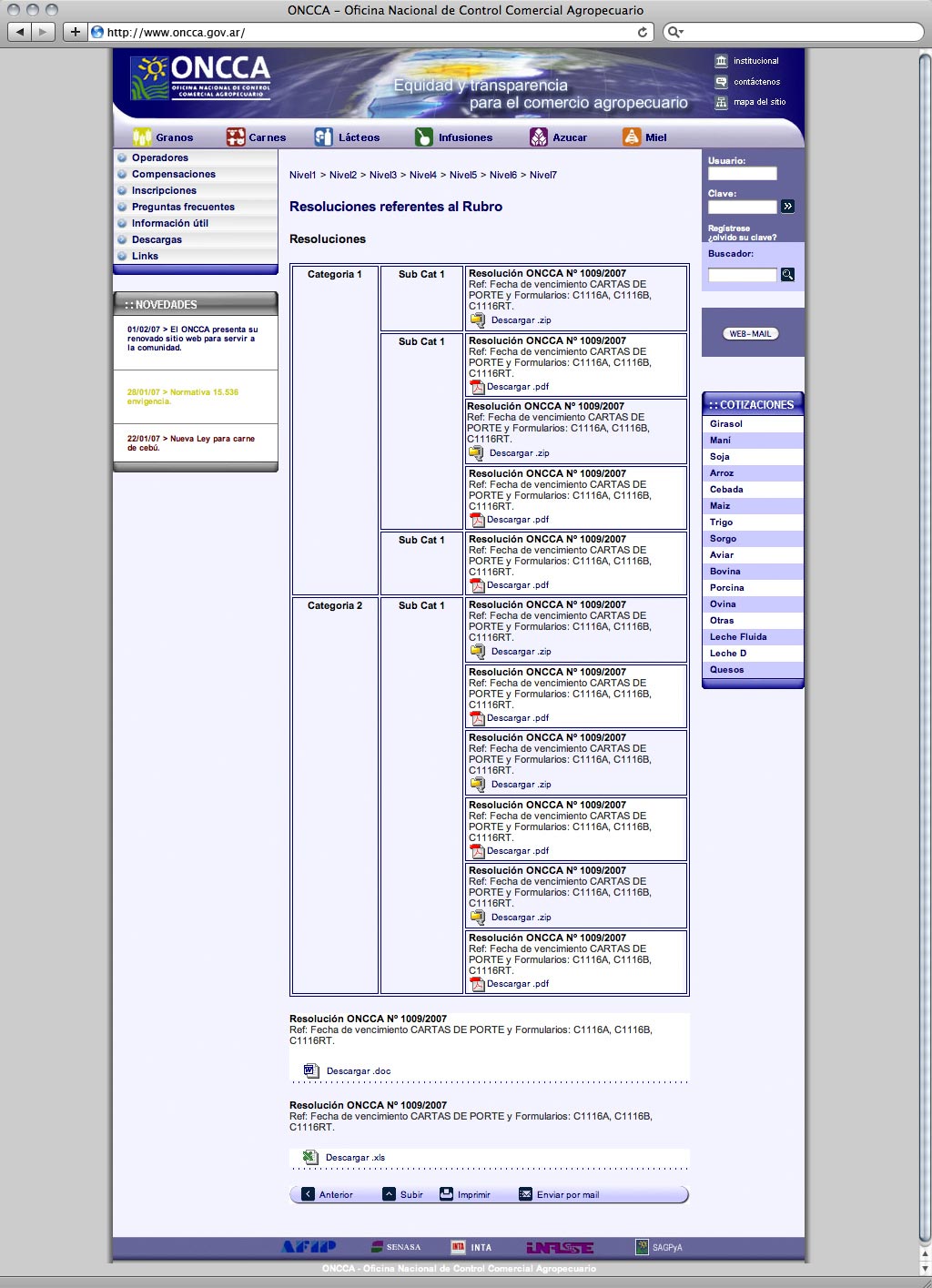932x1288 pixels.
Task: Click the Descargar .xls link
Action: [x=355, y=1157]
